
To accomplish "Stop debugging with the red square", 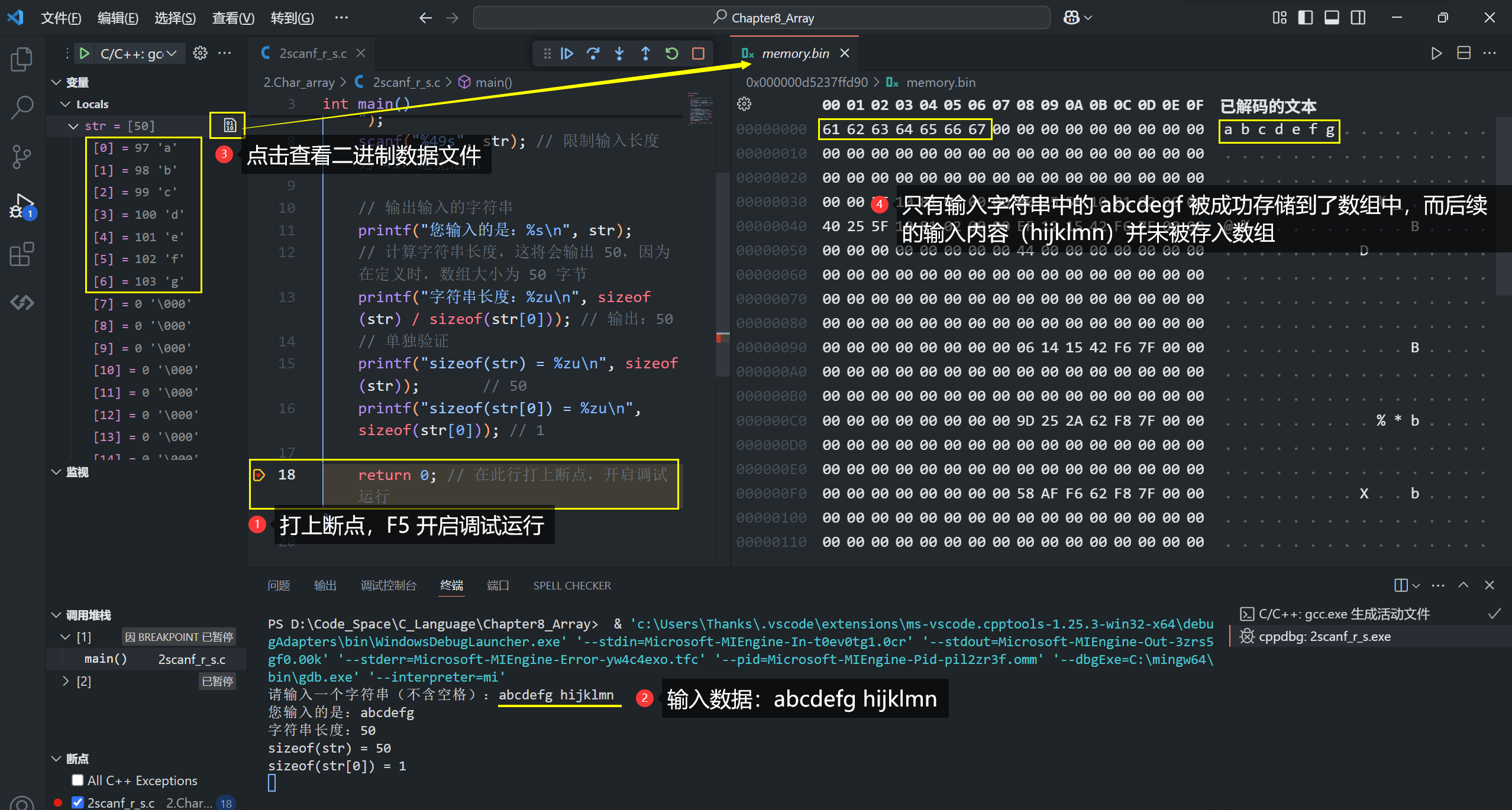I will point(698,54).
